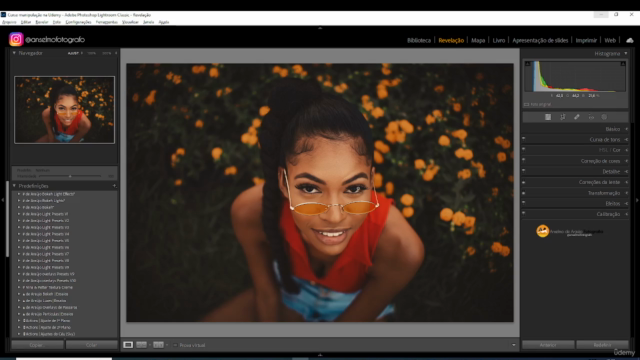Image resolution: width=640 pixels, height=360 pixels.
Task: Open the Imprimir module
Action: point(586,40)
